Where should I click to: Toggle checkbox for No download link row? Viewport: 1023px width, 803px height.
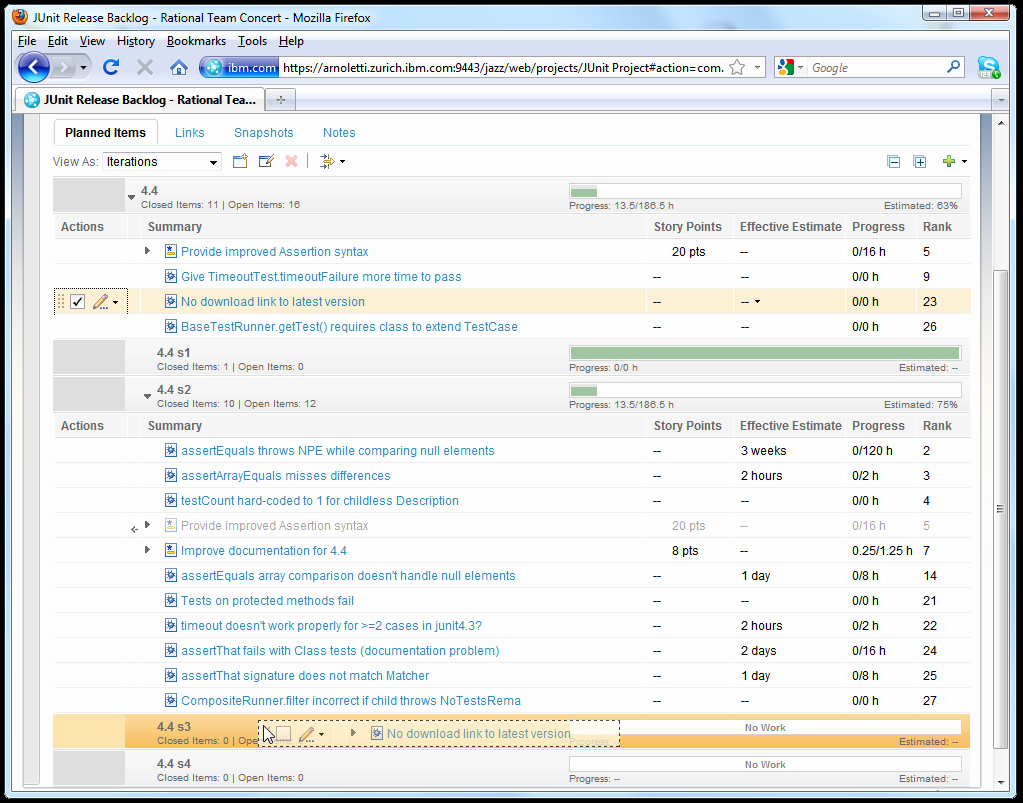click(78, 301)
